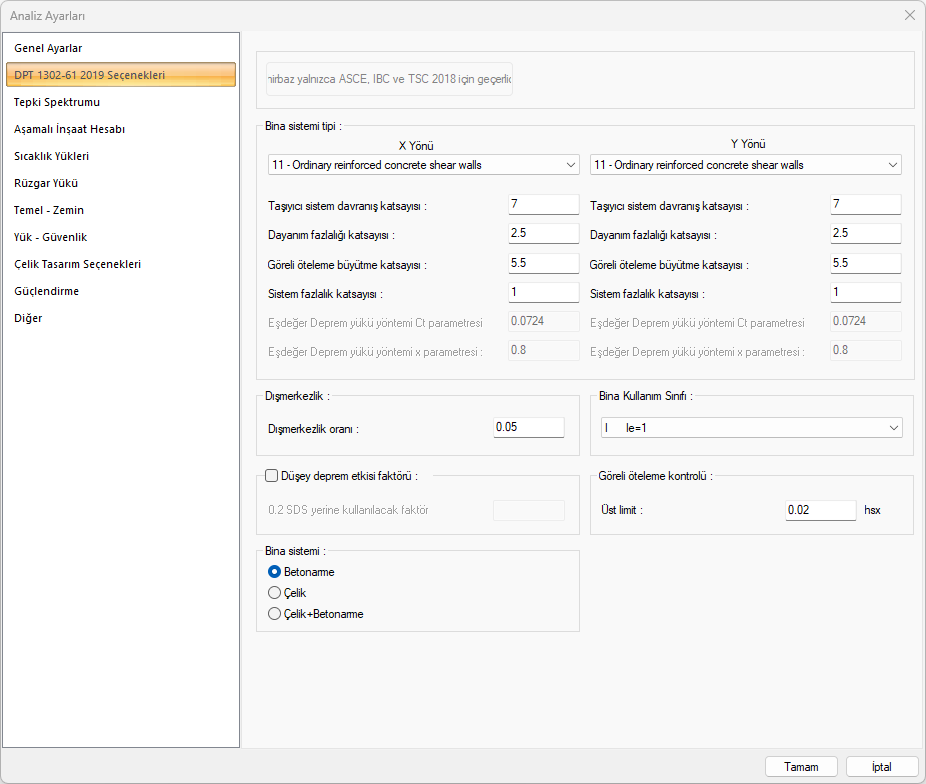Choose Çelik as the building system
The width and height of the screenshot is (926, 784).
tap(275, 593)
